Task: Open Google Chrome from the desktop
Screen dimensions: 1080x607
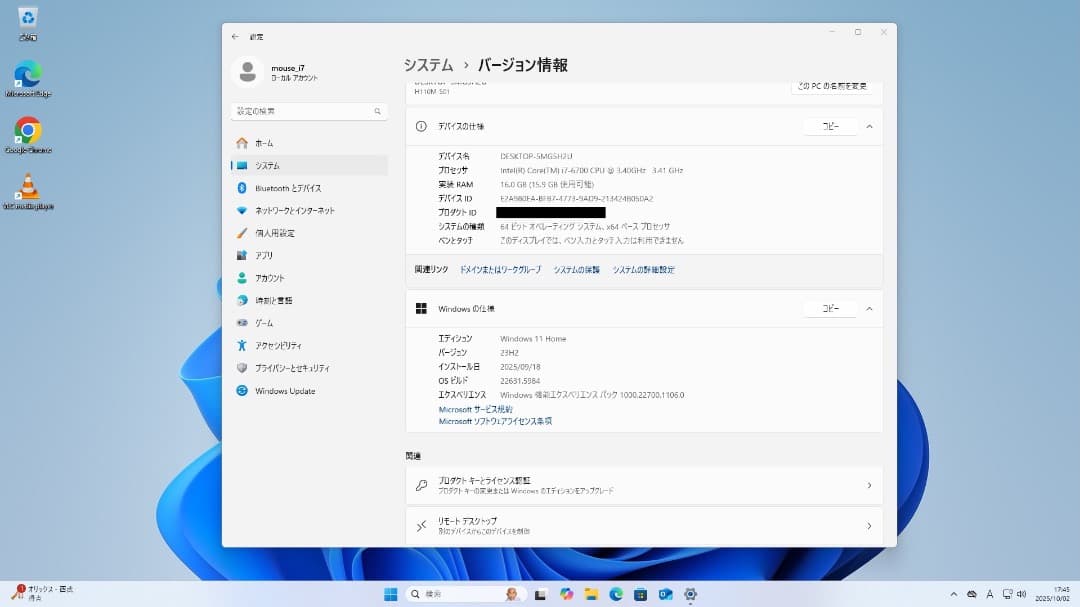Action: tap(27, 128)
